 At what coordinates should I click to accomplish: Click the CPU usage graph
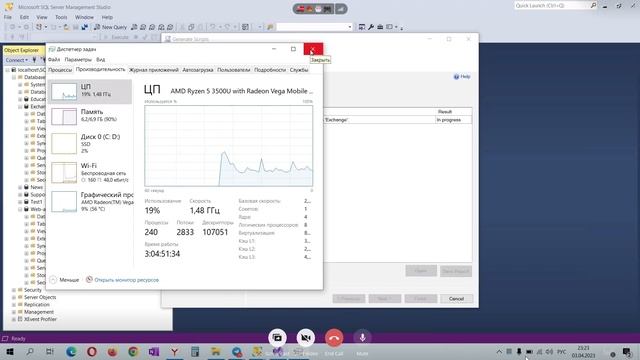(x=229, y=146)
